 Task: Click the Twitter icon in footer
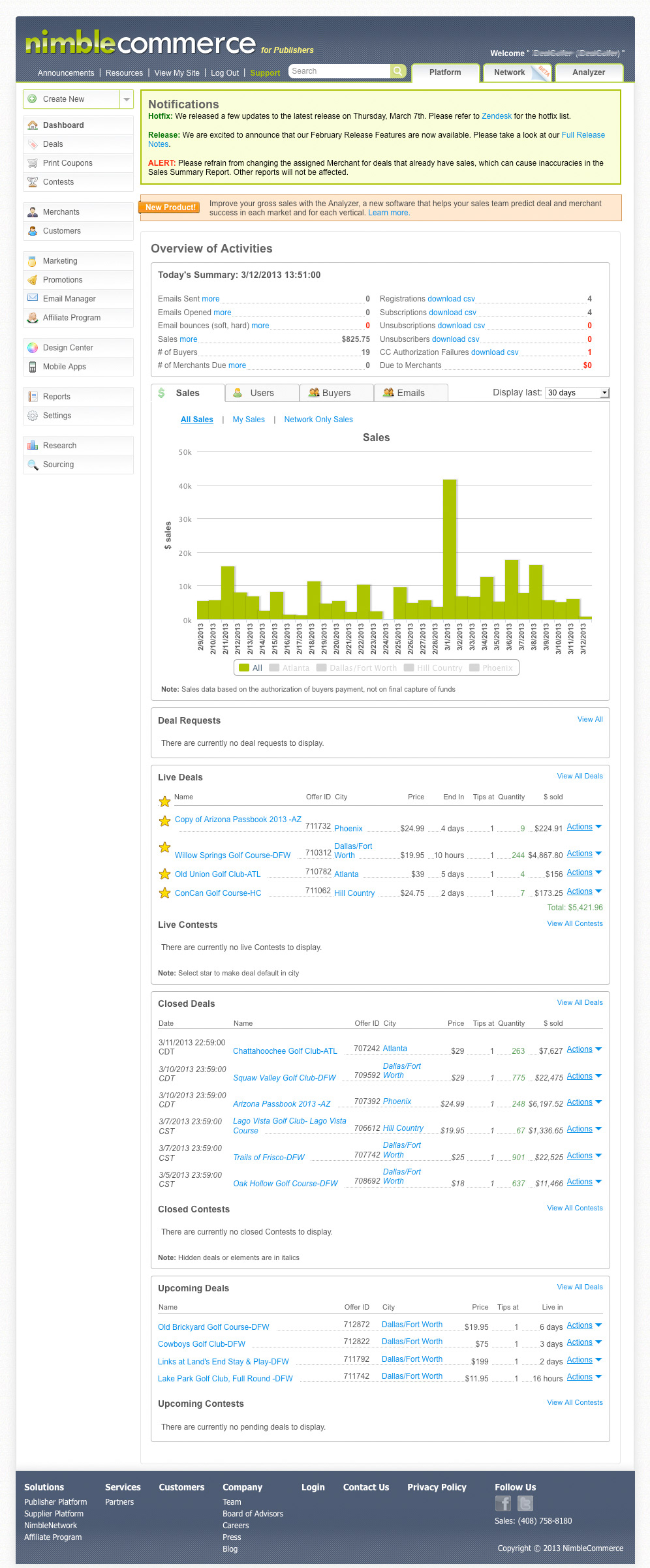(525, 1503)
